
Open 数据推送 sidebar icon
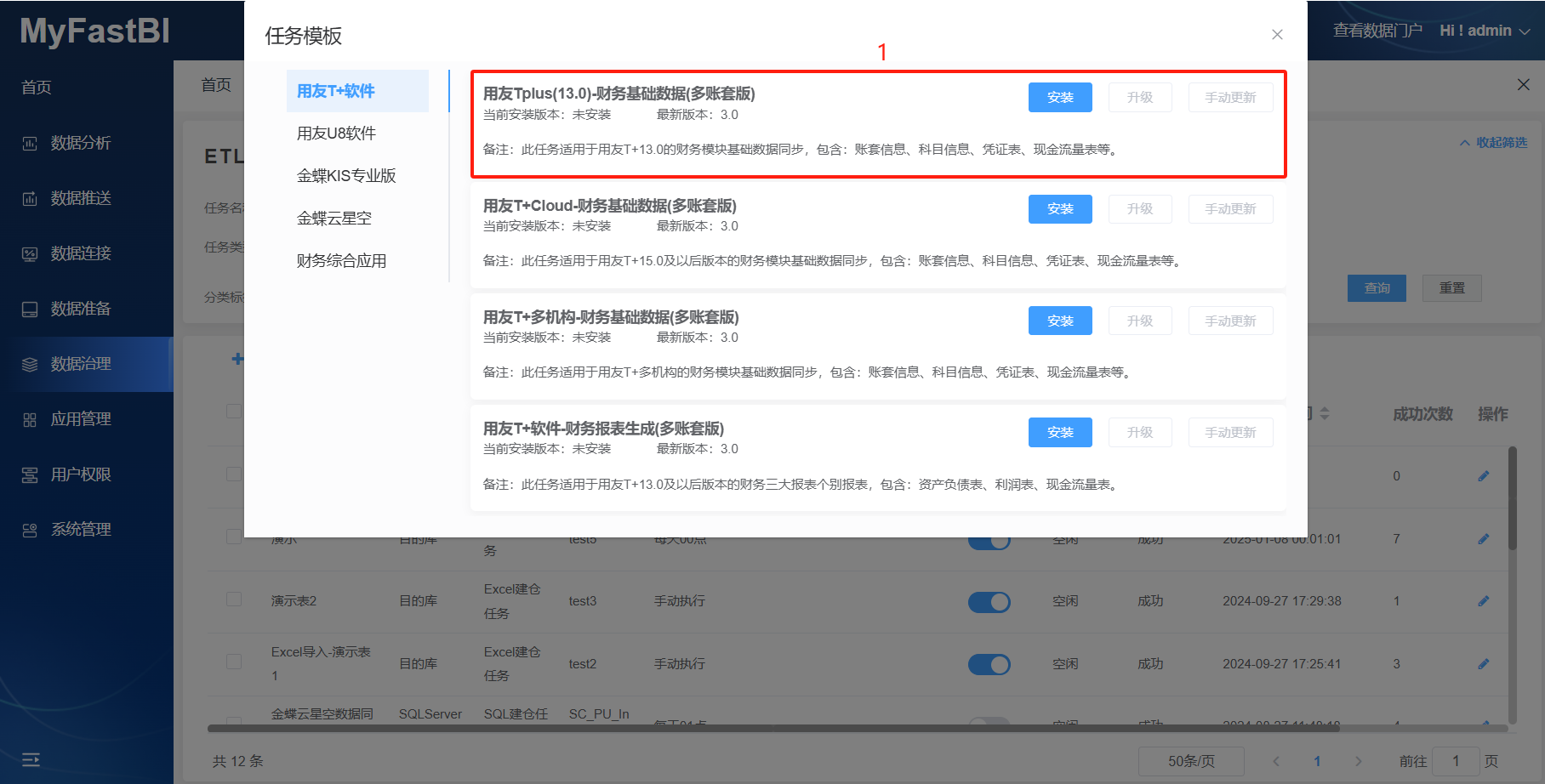click(30, 199)
